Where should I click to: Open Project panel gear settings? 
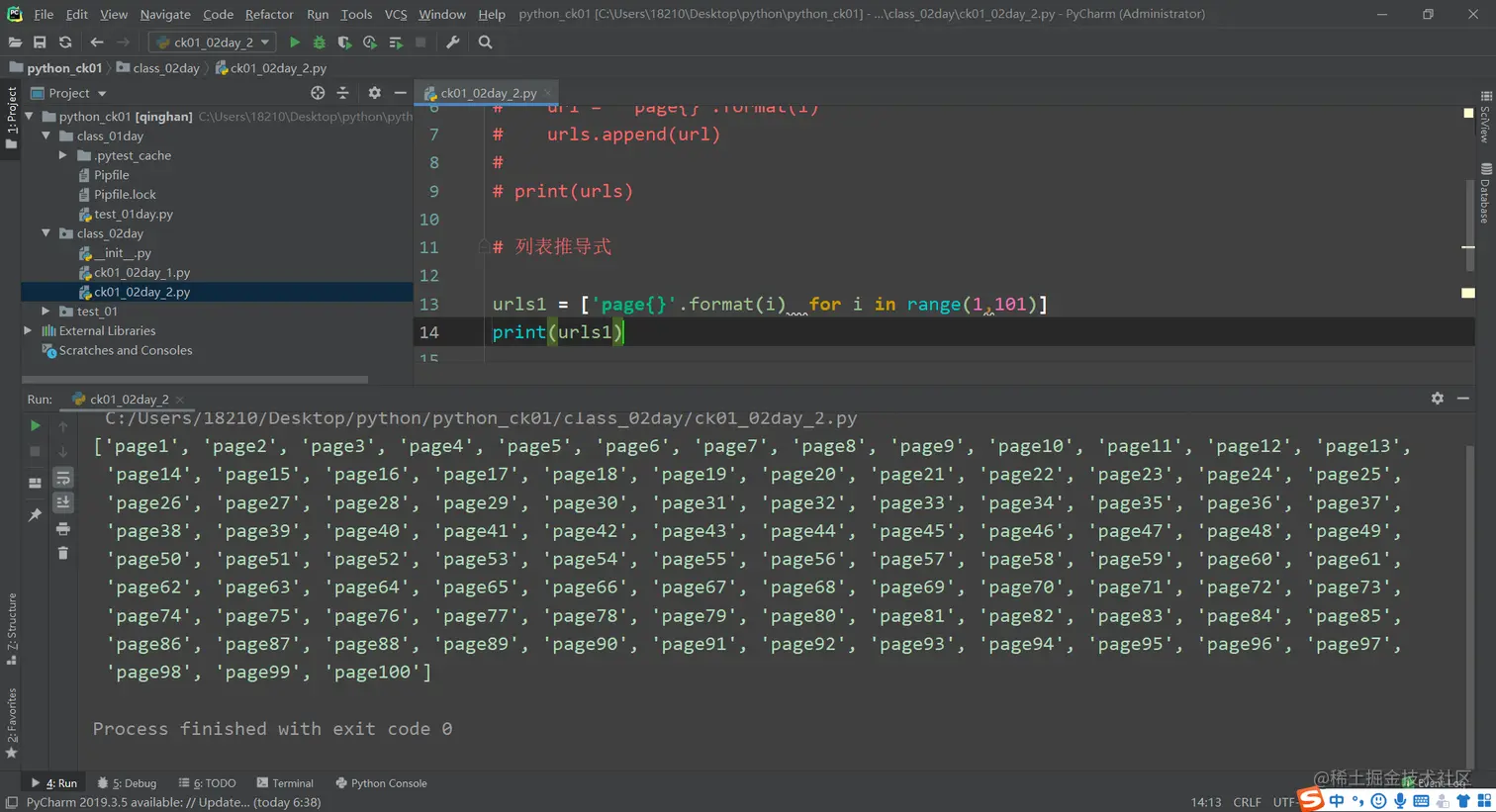coord(374,93)
